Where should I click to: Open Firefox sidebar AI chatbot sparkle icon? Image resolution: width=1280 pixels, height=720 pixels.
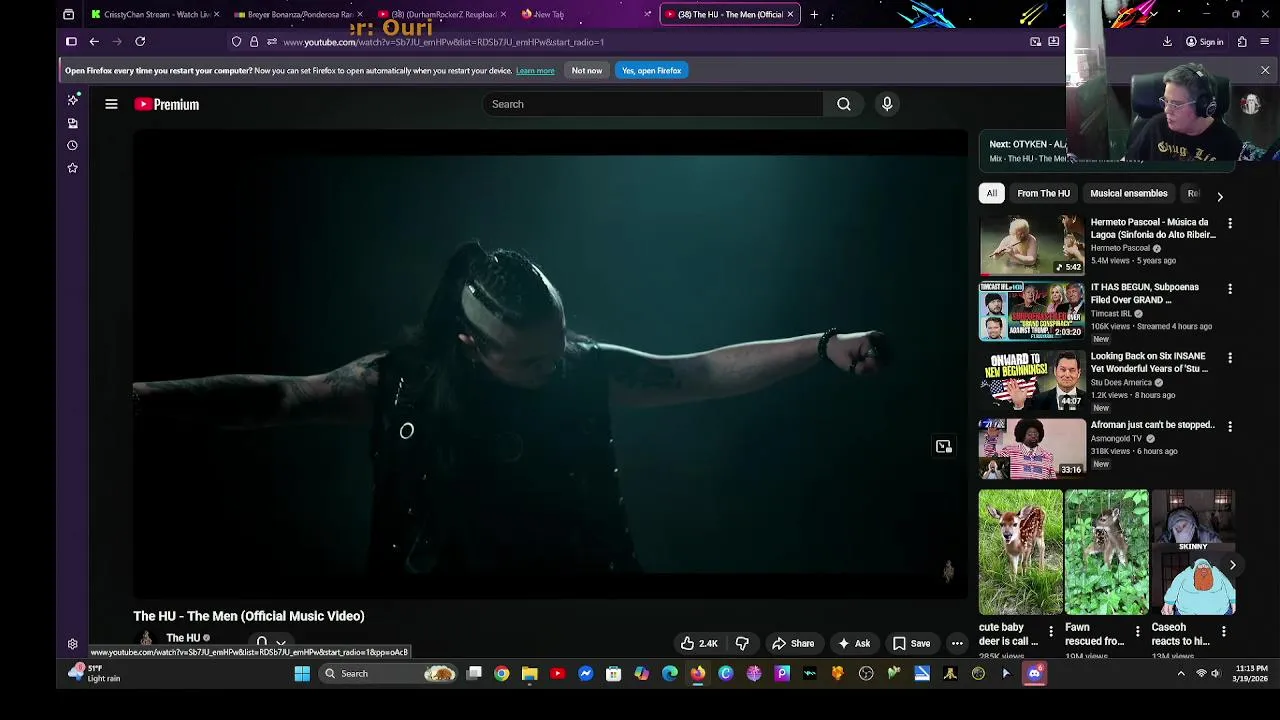tap(72, 100)
